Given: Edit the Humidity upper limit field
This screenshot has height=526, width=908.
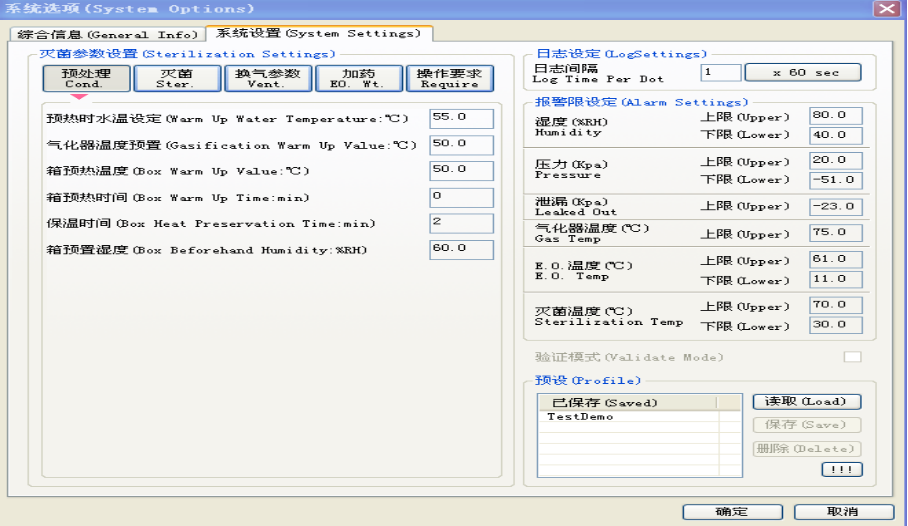Looking at the screenshot, I should 835,116.
